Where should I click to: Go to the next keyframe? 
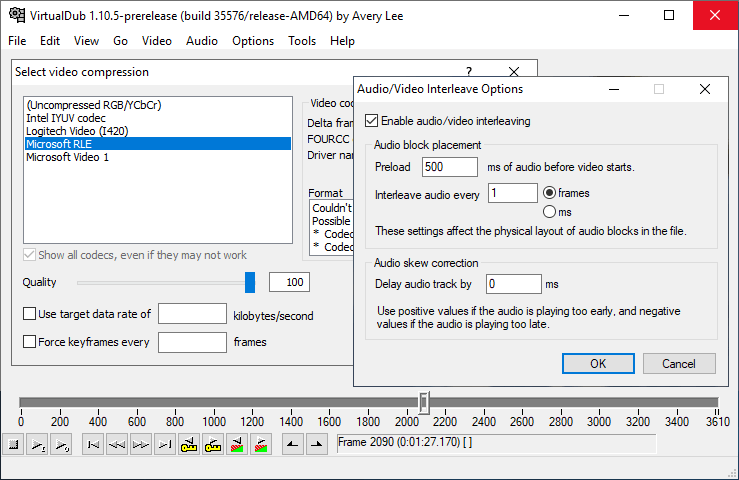tap(213, 444)
